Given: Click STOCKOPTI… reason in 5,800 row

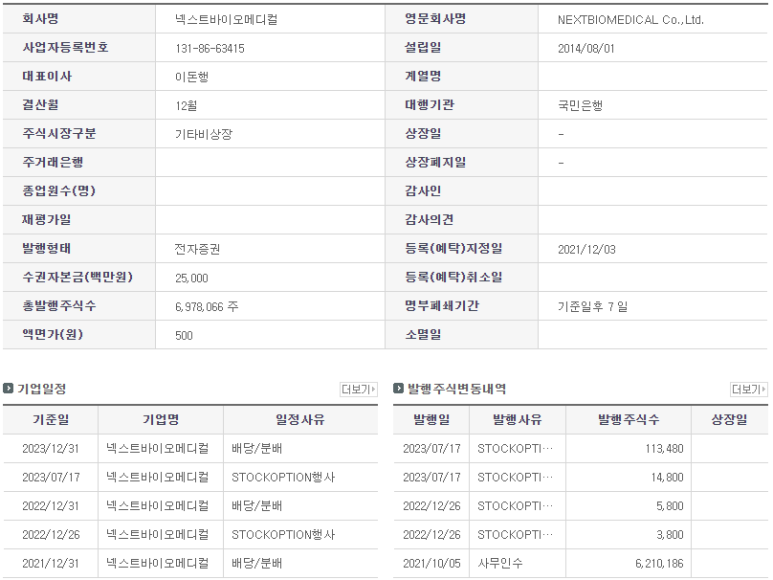Looking at the screenshot, I should tap(515, 506).
